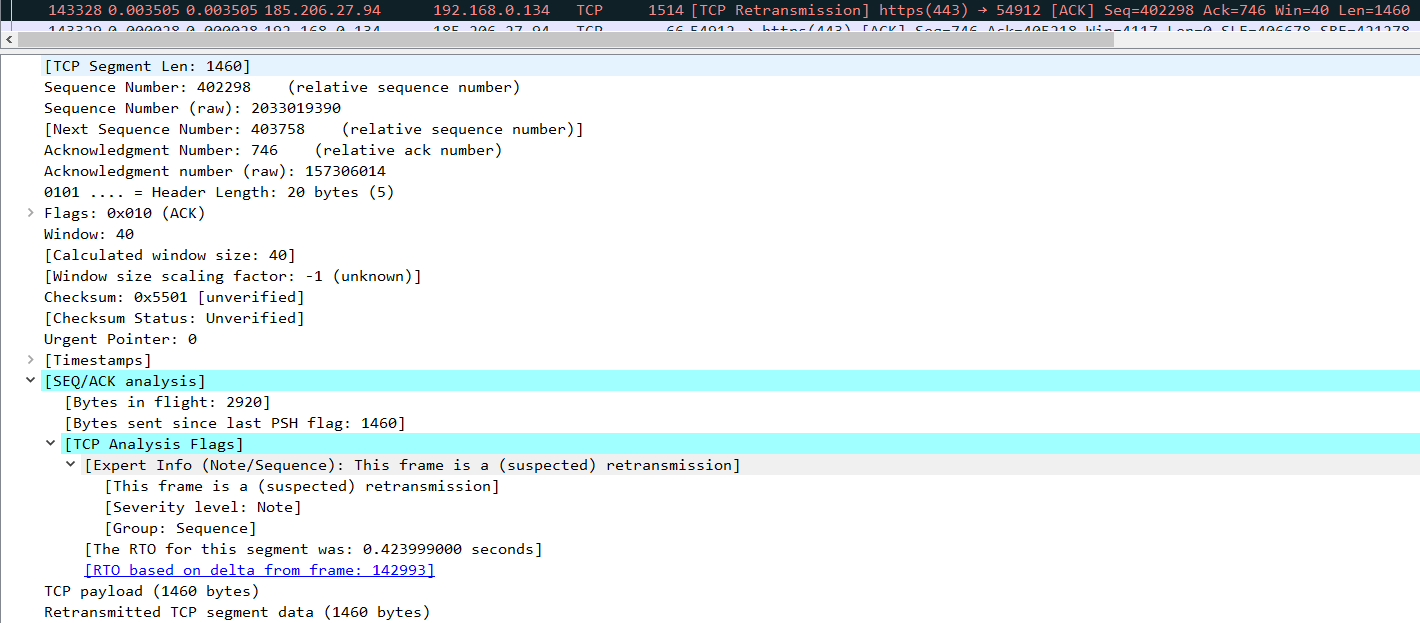The width and height of the screenshot is (1420, 623).
Task: Select Retransmitted TCP segment data line
Action: coord(236,612)
